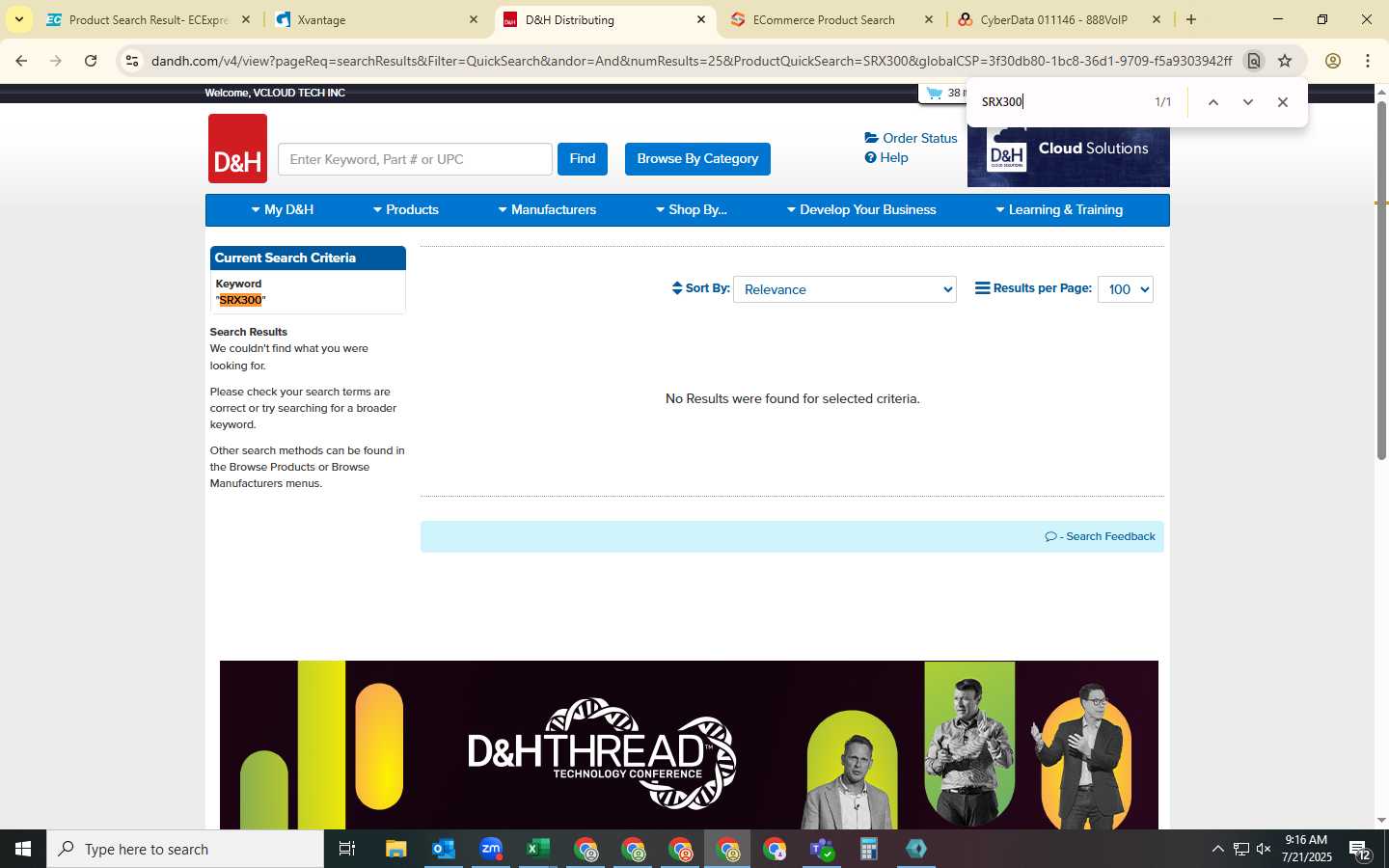Click the taskbar search box
Viewport: 1389px width, 868px height.
185,849
